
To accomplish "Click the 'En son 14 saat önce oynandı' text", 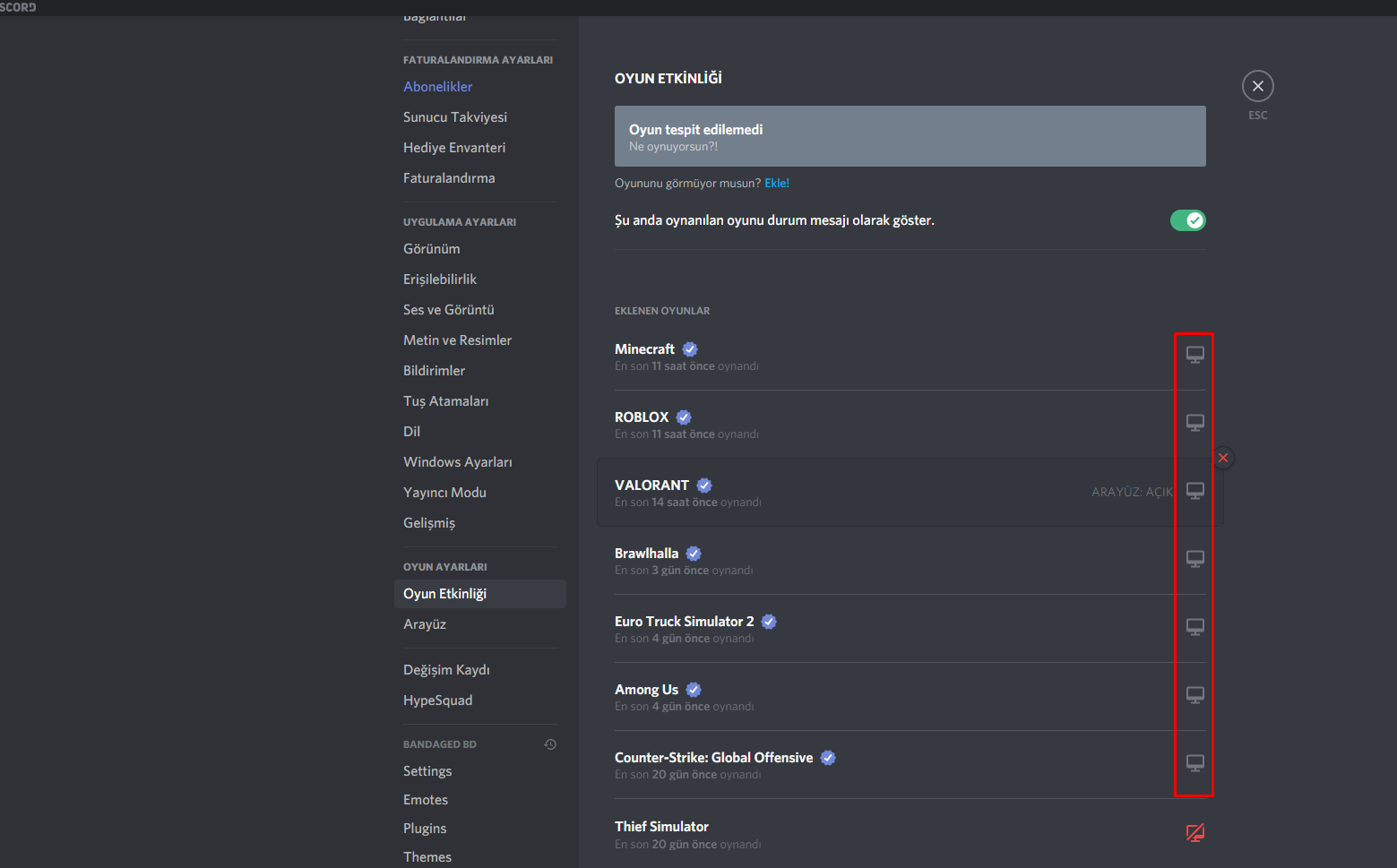I will pos(688,503).
